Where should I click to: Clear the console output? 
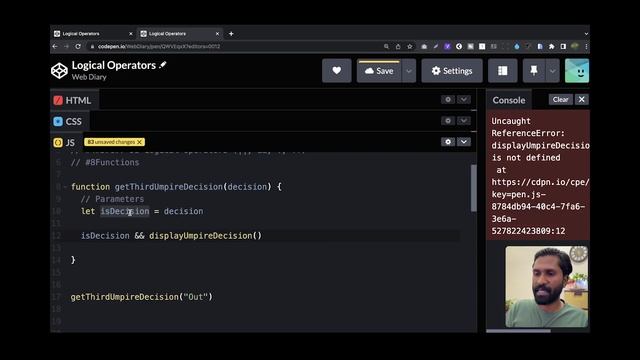560,99
